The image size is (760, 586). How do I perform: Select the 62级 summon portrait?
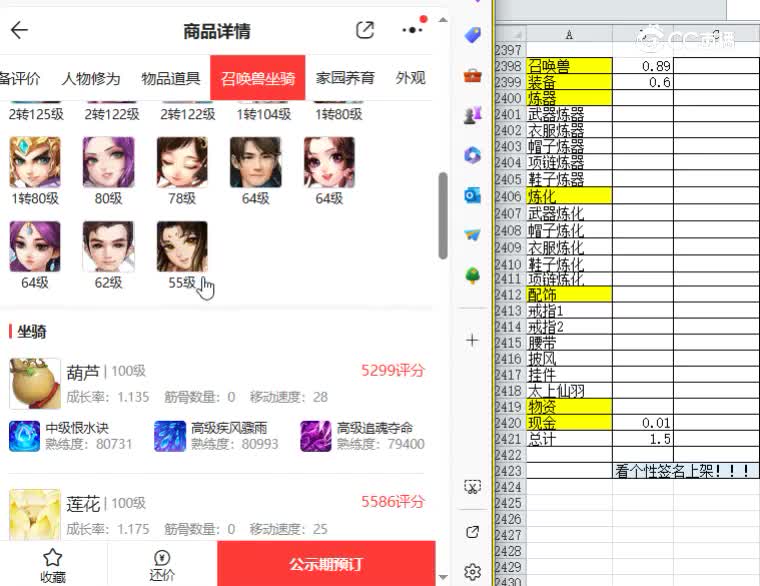[109, 247]
